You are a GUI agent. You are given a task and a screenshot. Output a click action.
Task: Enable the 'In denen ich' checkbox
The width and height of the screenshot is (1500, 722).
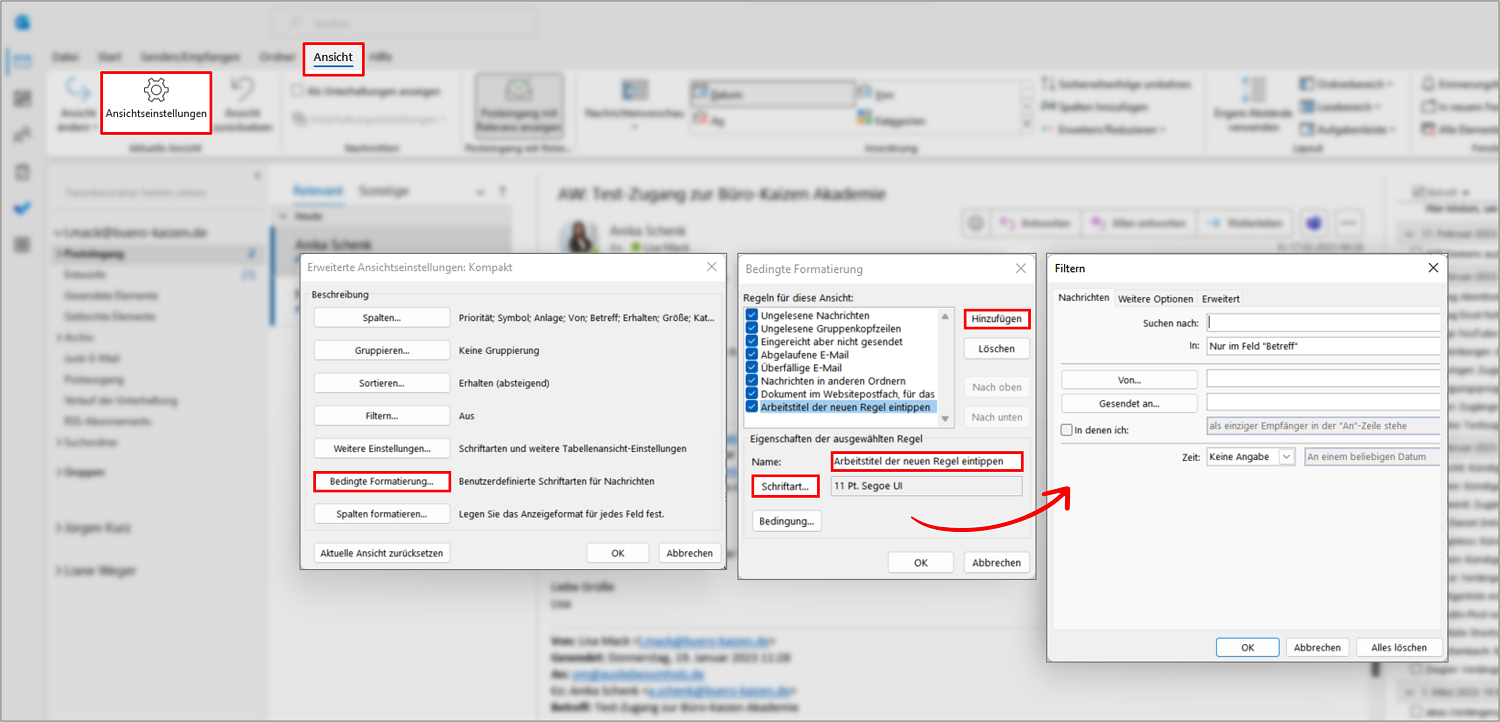tap(1066, 430)
